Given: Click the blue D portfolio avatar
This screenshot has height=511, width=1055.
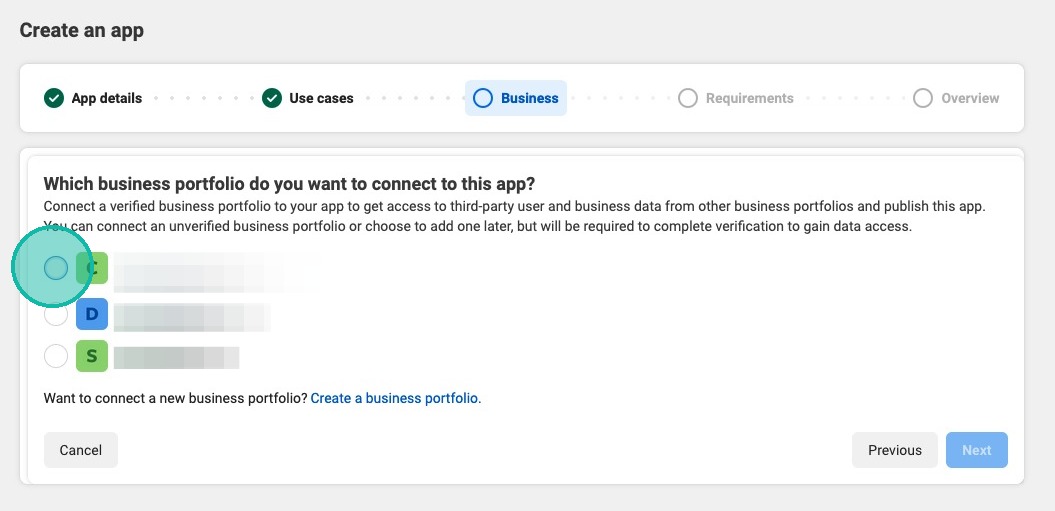Looking at the screenshot, I should click(x=92, y=314).
